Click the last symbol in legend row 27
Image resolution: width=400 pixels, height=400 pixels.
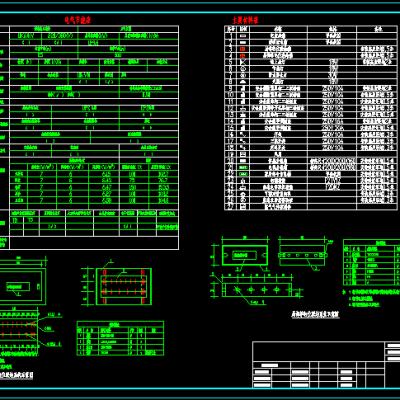click(243, 206)
